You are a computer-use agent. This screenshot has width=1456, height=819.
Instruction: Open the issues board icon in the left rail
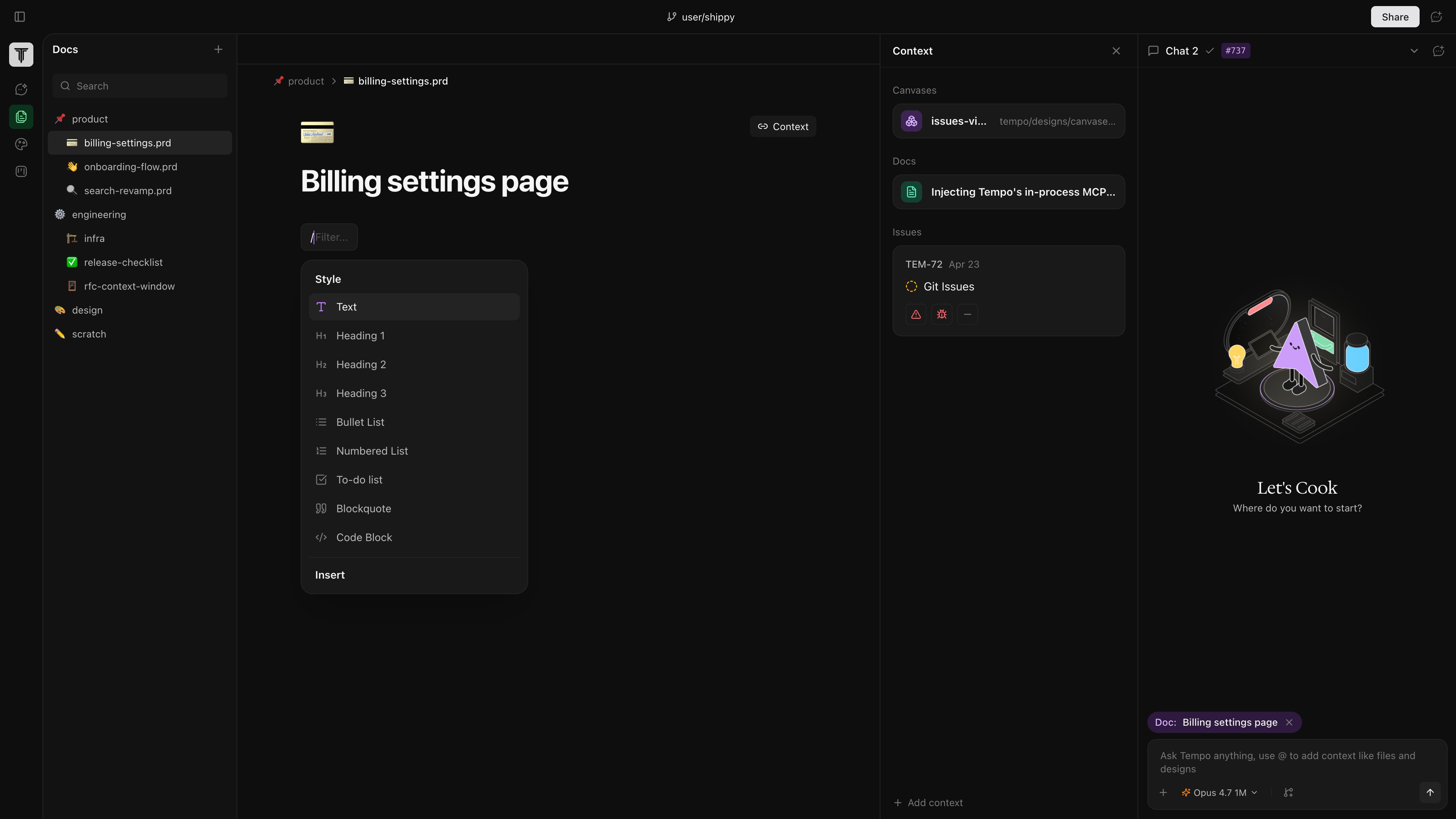click(x=22, y=171)
